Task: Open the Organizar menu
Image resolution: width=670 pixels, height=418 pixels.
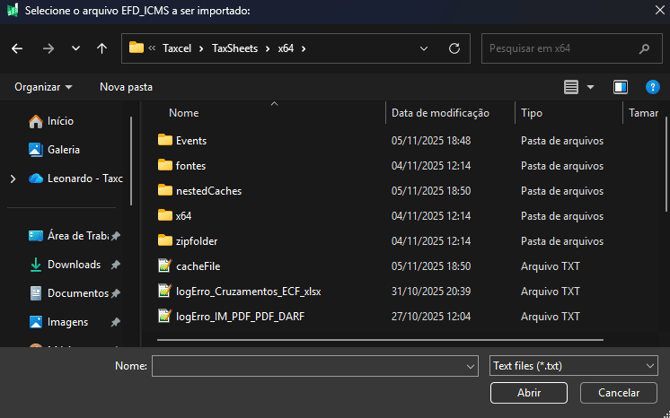Action: point(43,87)
